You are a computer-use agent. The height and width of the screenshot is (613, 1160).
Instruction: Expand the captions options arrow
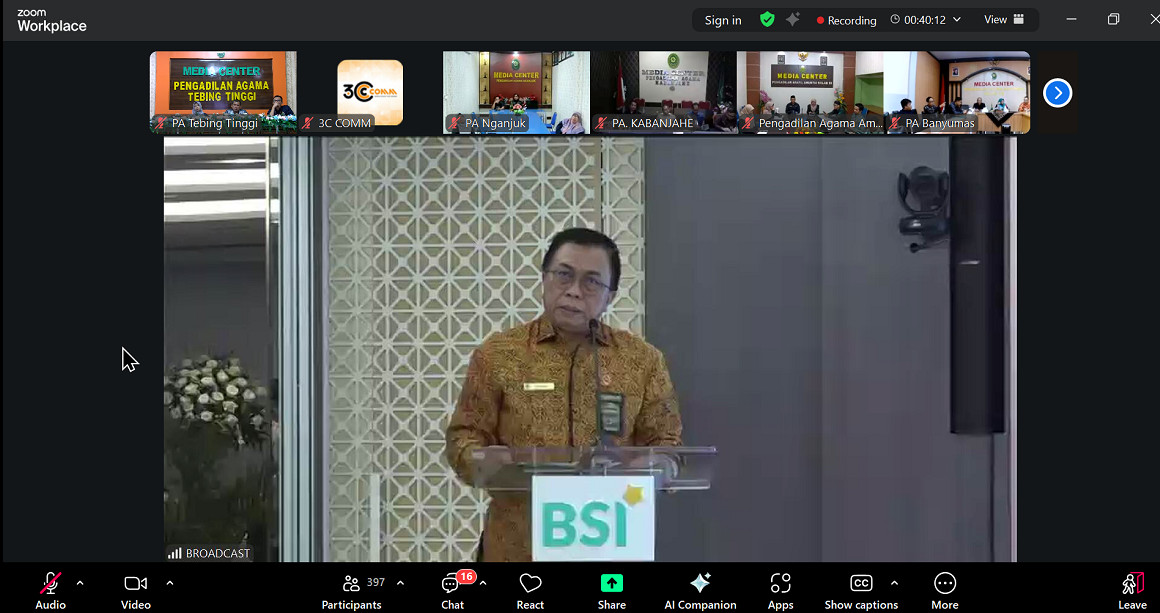pos(894,583)
